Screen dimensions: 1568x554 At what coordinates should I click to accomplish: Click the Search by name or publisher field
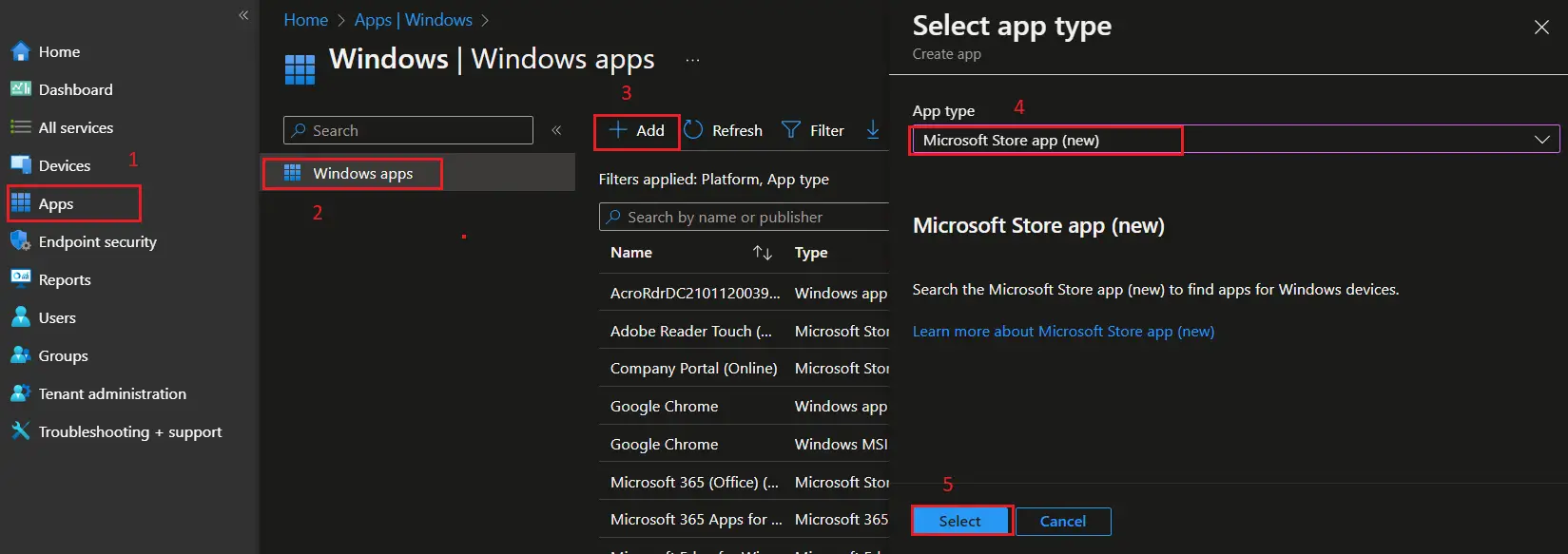tap(744, 217)
